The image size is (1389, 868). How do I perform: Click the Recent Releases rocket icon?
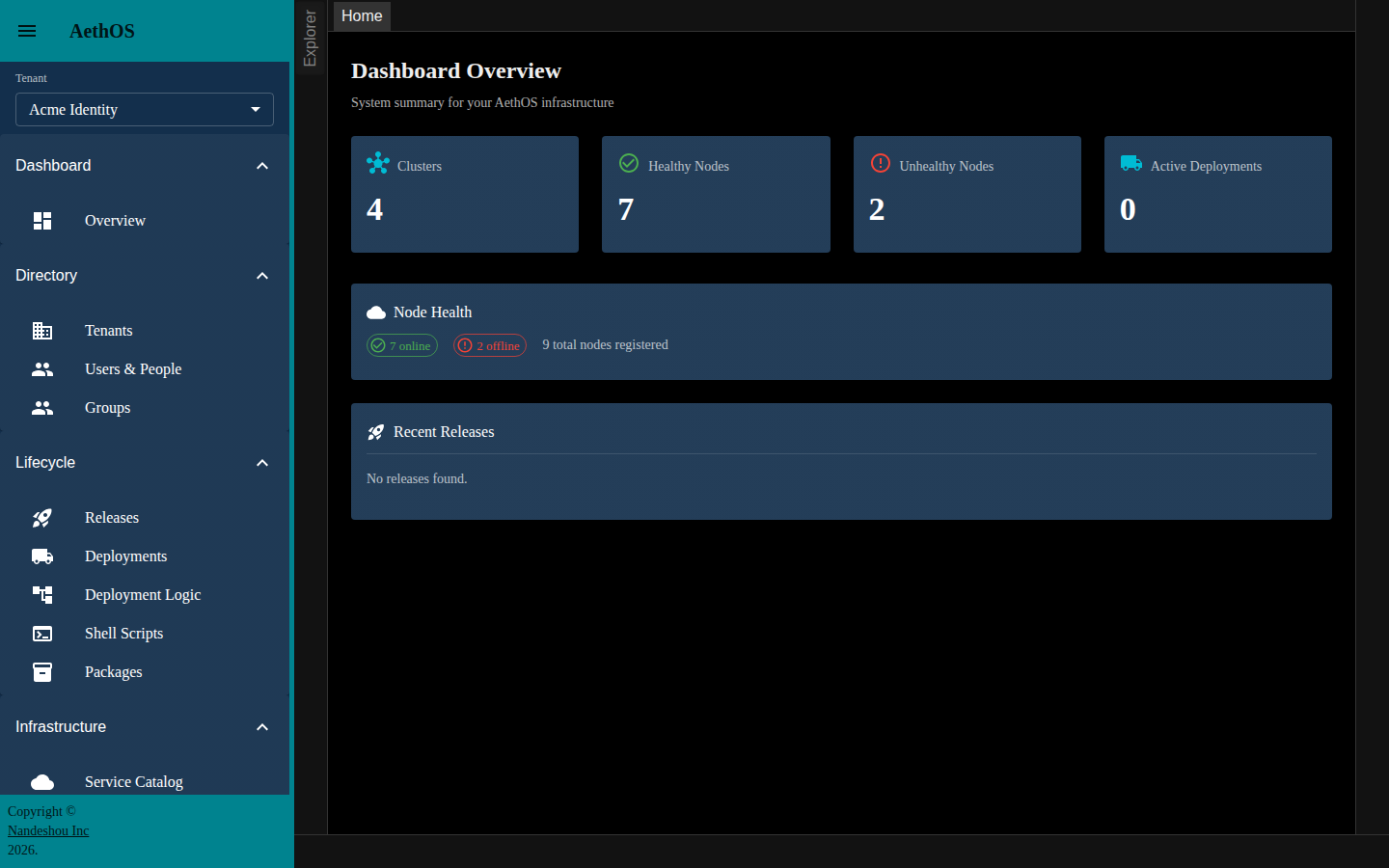tap(376, 432)
